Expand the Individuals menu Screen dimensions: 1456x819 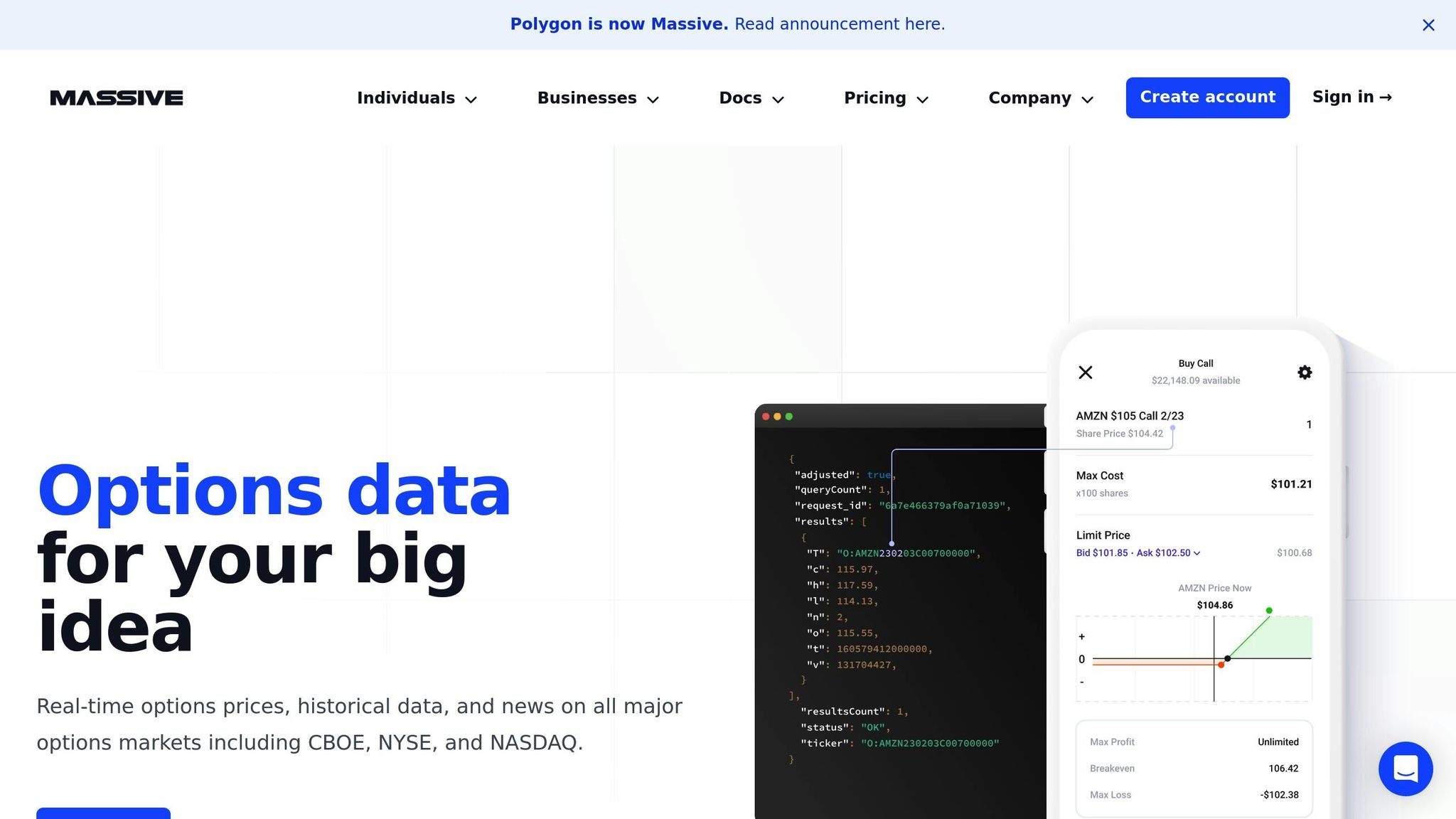[417, 98]
